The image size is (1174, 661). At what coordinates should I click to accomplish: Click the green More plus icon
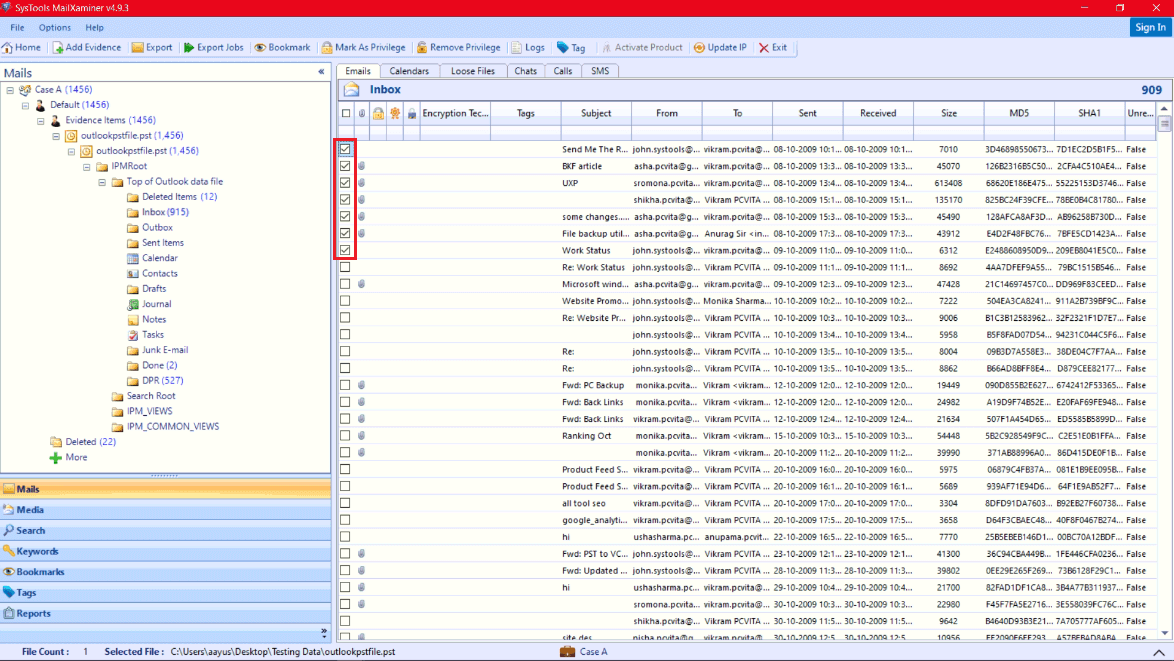(55, 457)
